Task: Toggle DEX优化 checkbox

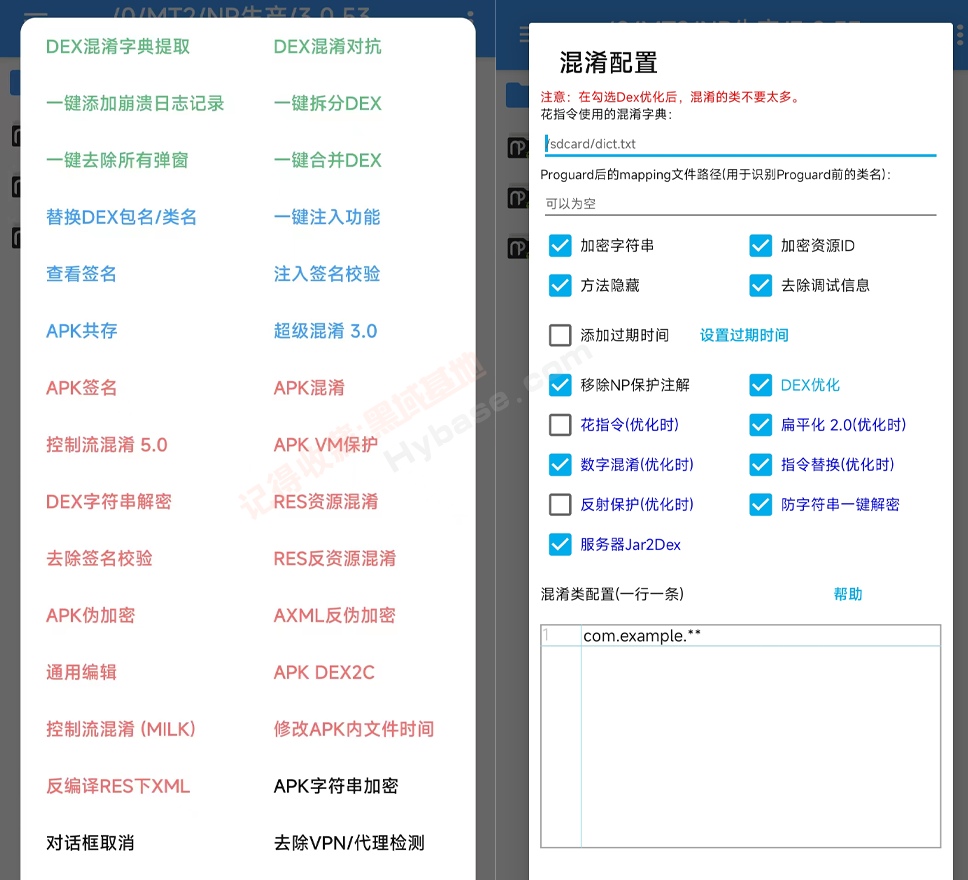Action: [x=761, y=385]
